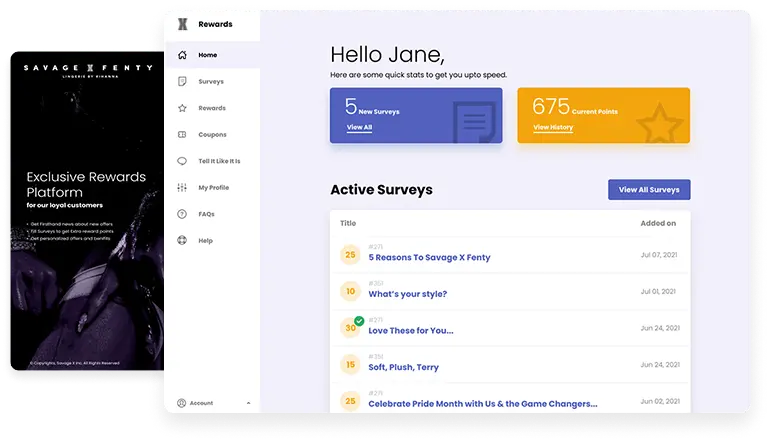Open View History under Current Points
771x443 pixels.
pyautogui.click(x=553, y=128)
